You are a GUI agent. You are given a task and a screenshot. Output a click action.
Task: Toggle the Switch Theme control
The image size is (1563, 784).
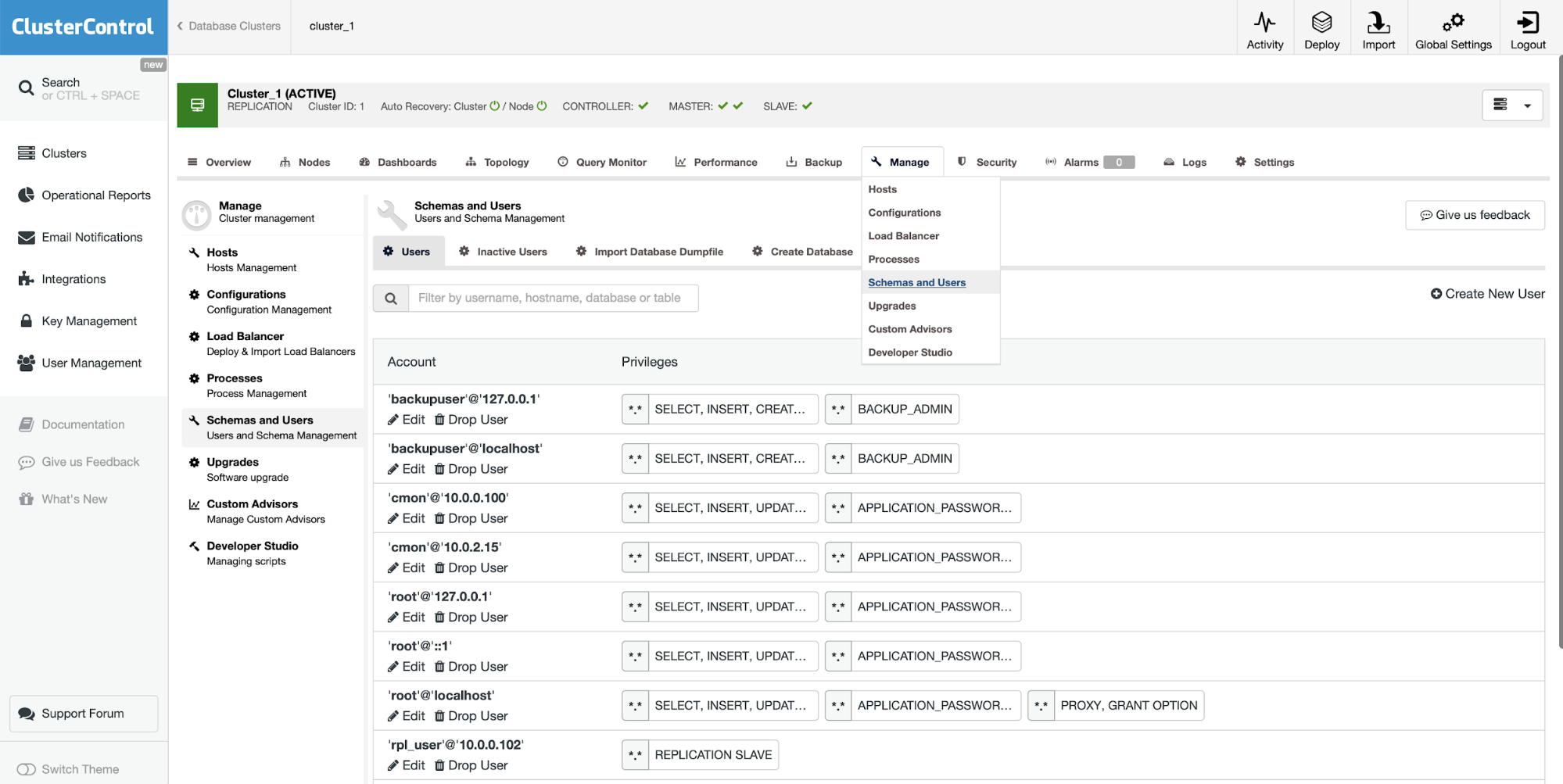pos(27,769)
